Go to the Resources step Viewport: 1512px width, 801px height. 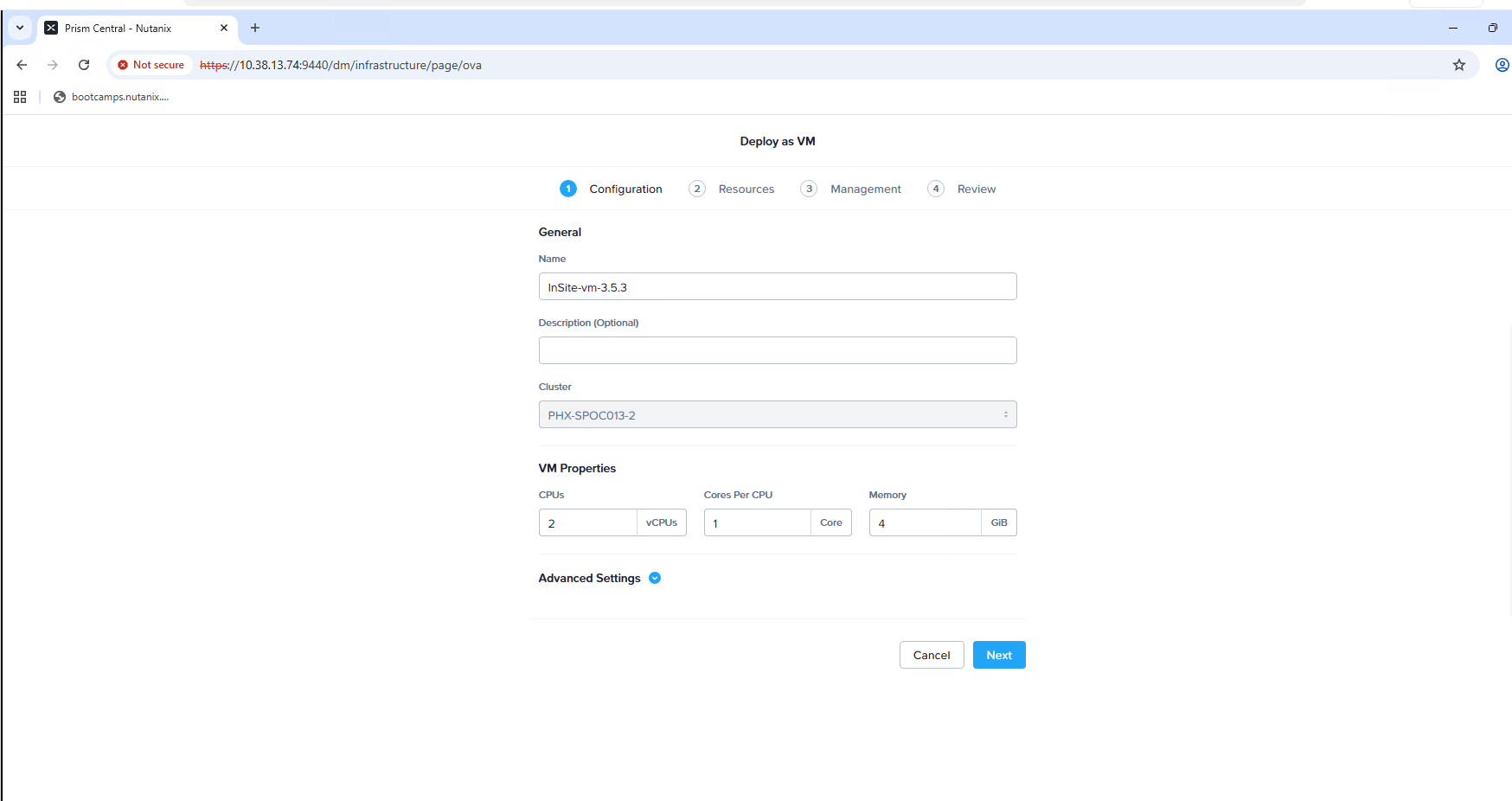point(745,189)
